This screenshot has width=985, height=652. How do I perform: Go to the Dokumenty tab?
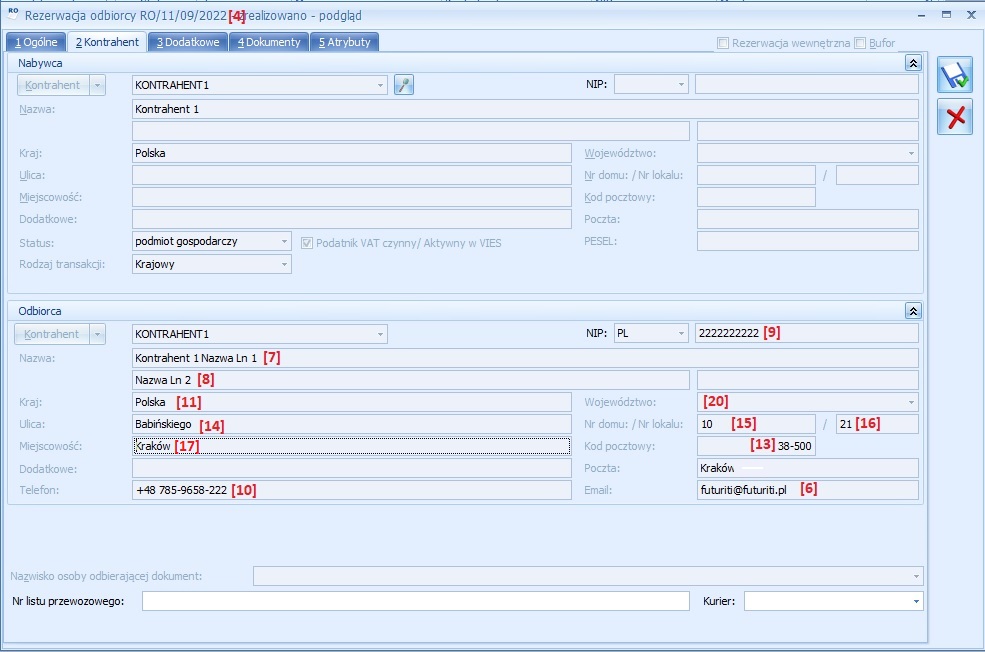coord(268,42)
